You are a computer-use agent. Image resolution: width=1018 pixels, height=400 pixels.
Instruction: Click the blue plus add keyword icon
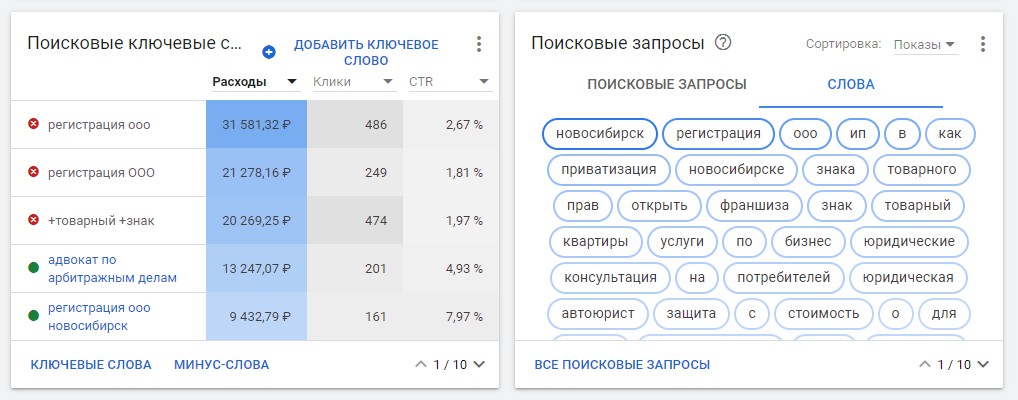pyautogui.click(x=268, y=52)
